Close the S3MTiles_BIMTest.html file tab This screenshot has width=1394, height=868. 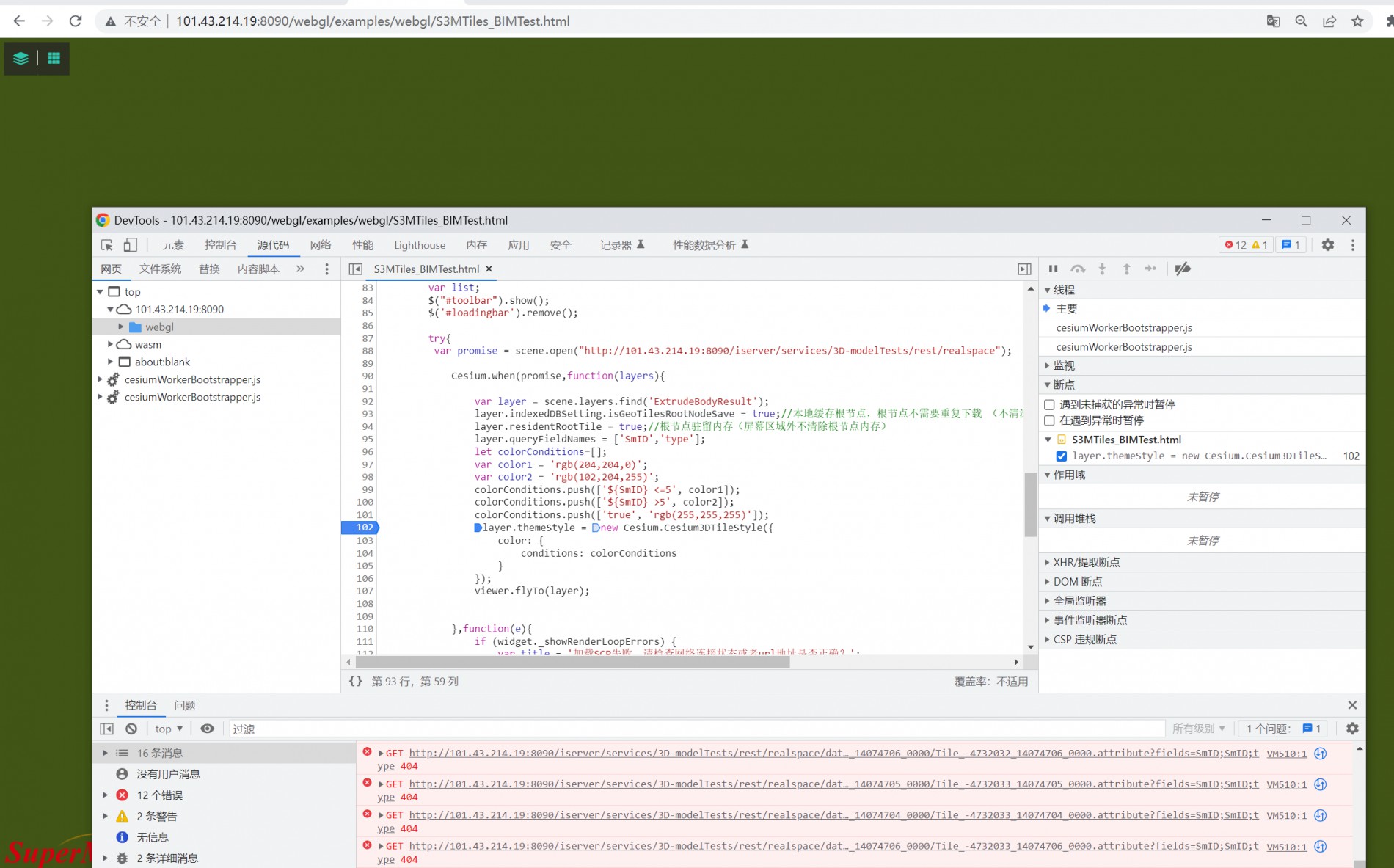click(x=489, y=269)
